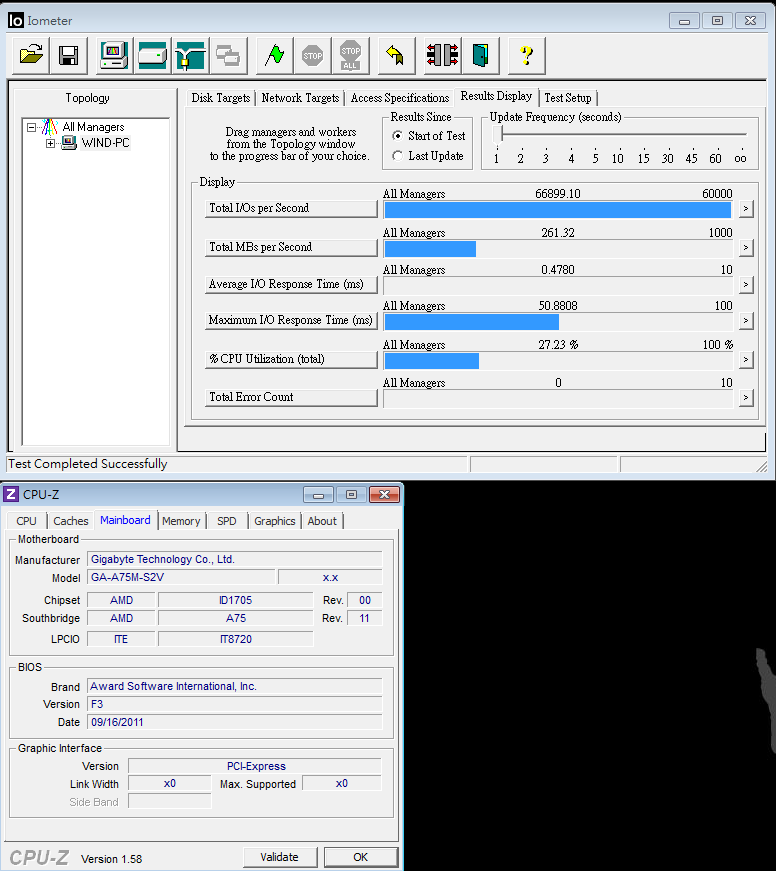Click % CPU Utilization (total) button

click(291, 359)
